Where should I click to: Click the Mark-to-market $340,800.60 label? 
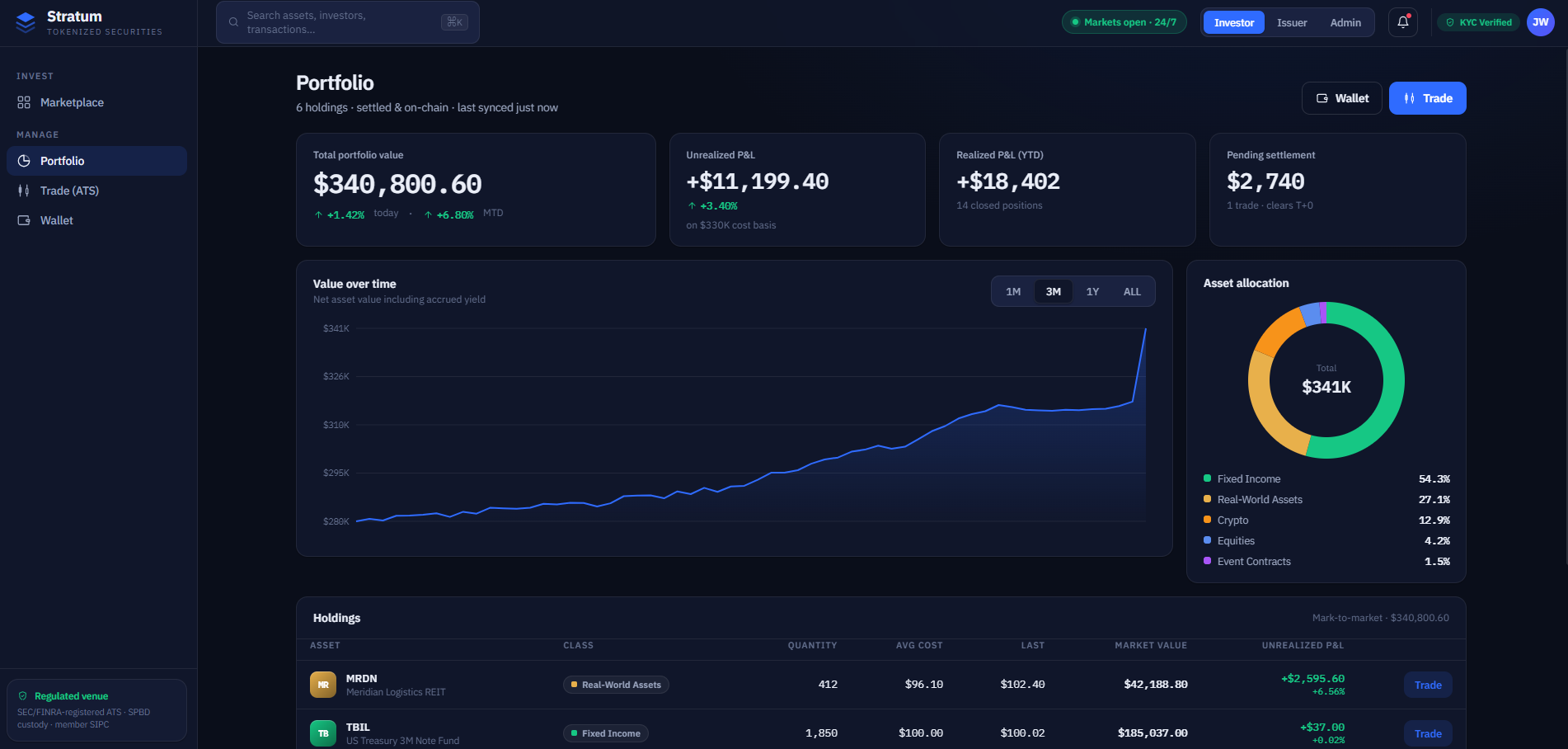pos(1381,618)
